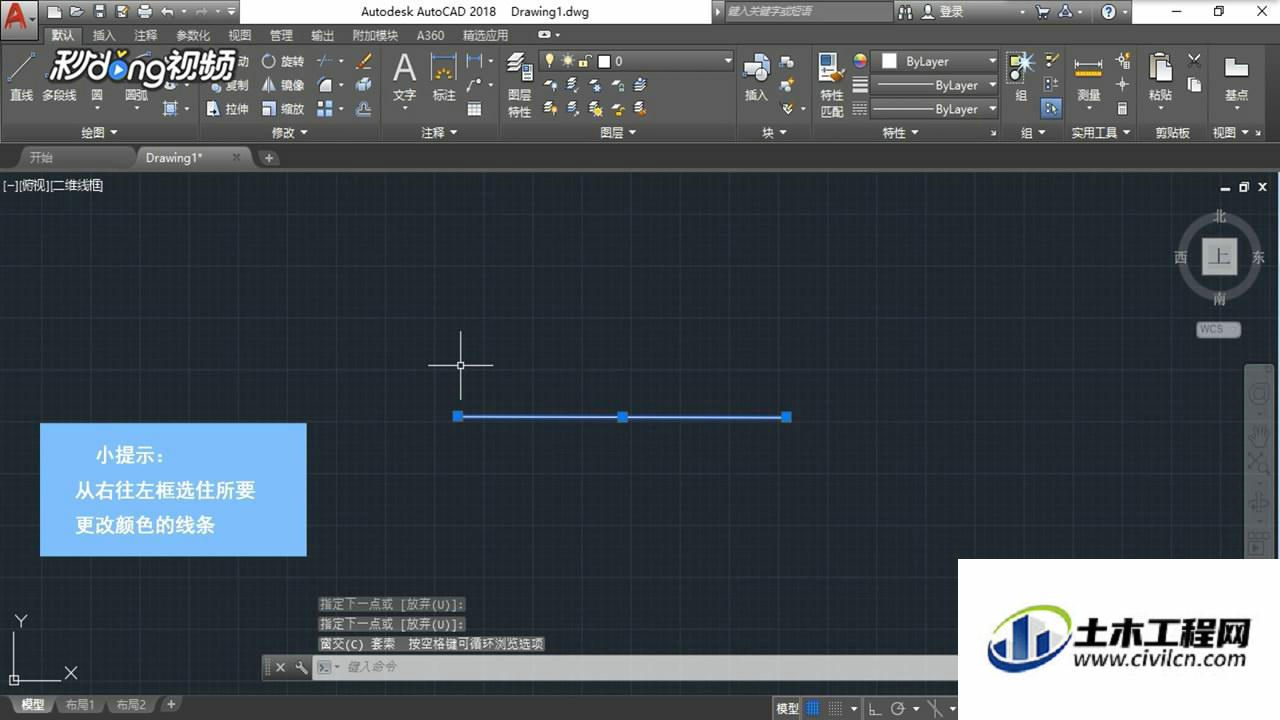Expand the Draw (绘图) panel
The width and height of the screenshot is (1280, 720).
(99, 132)
